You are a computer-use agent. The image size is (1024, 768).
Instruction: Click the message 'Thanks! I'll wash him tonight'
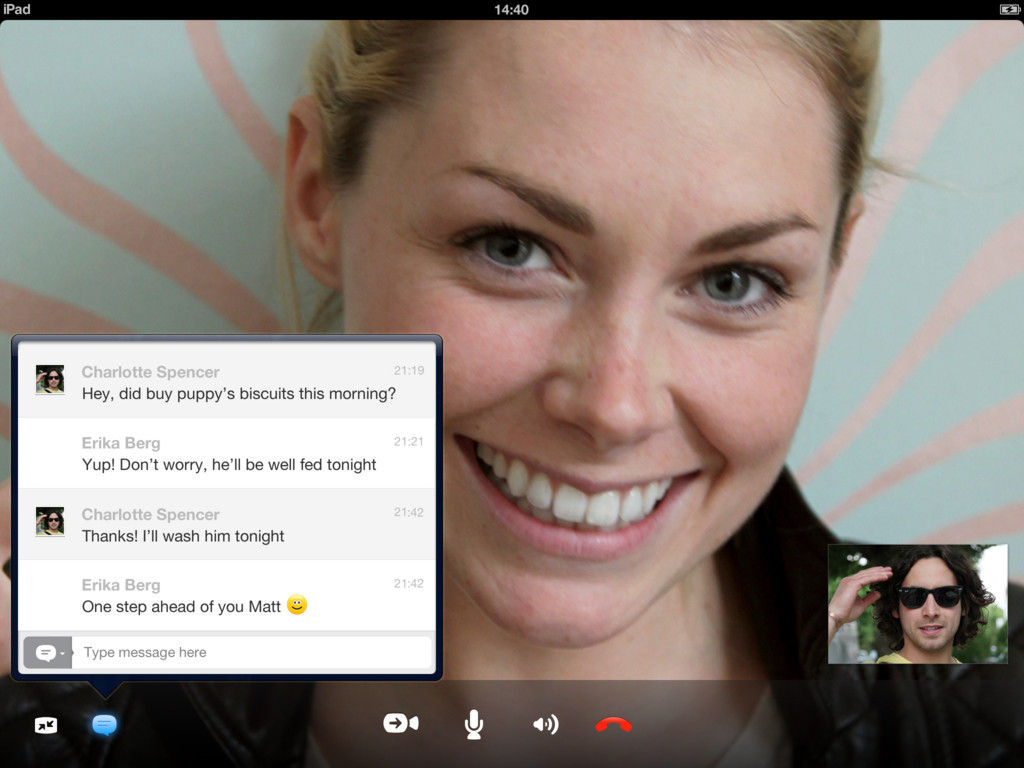click(x=183, y=536)
